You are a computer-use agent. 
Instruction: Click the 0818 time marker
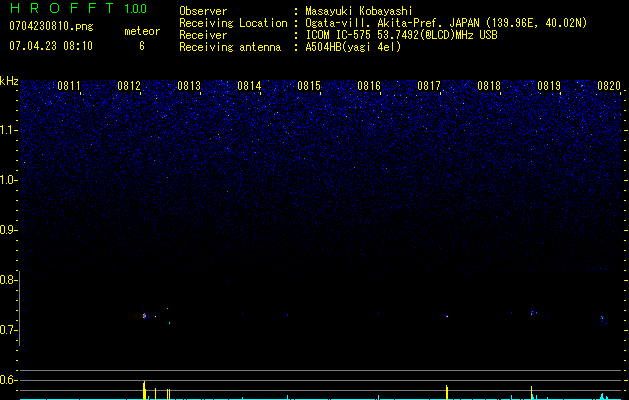(489, 86)
